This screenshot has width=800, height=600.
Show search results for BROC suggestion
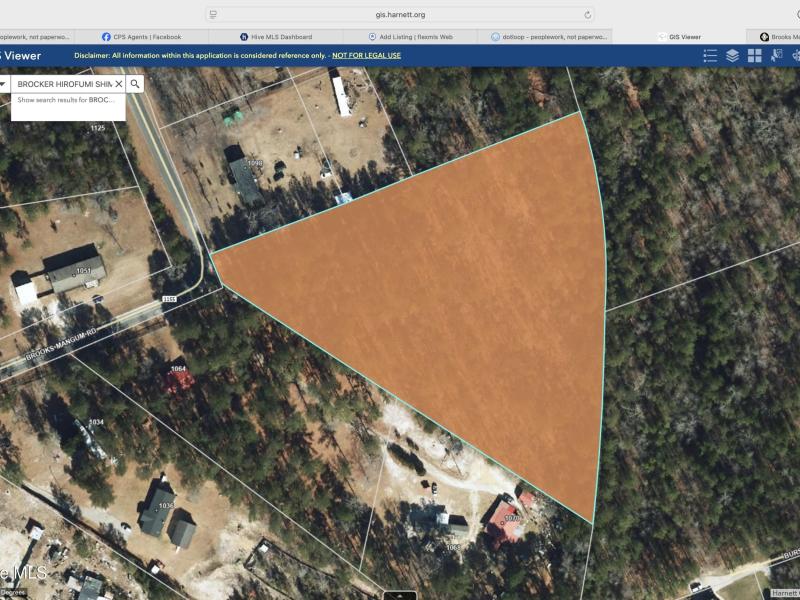[x=67, y=100]
